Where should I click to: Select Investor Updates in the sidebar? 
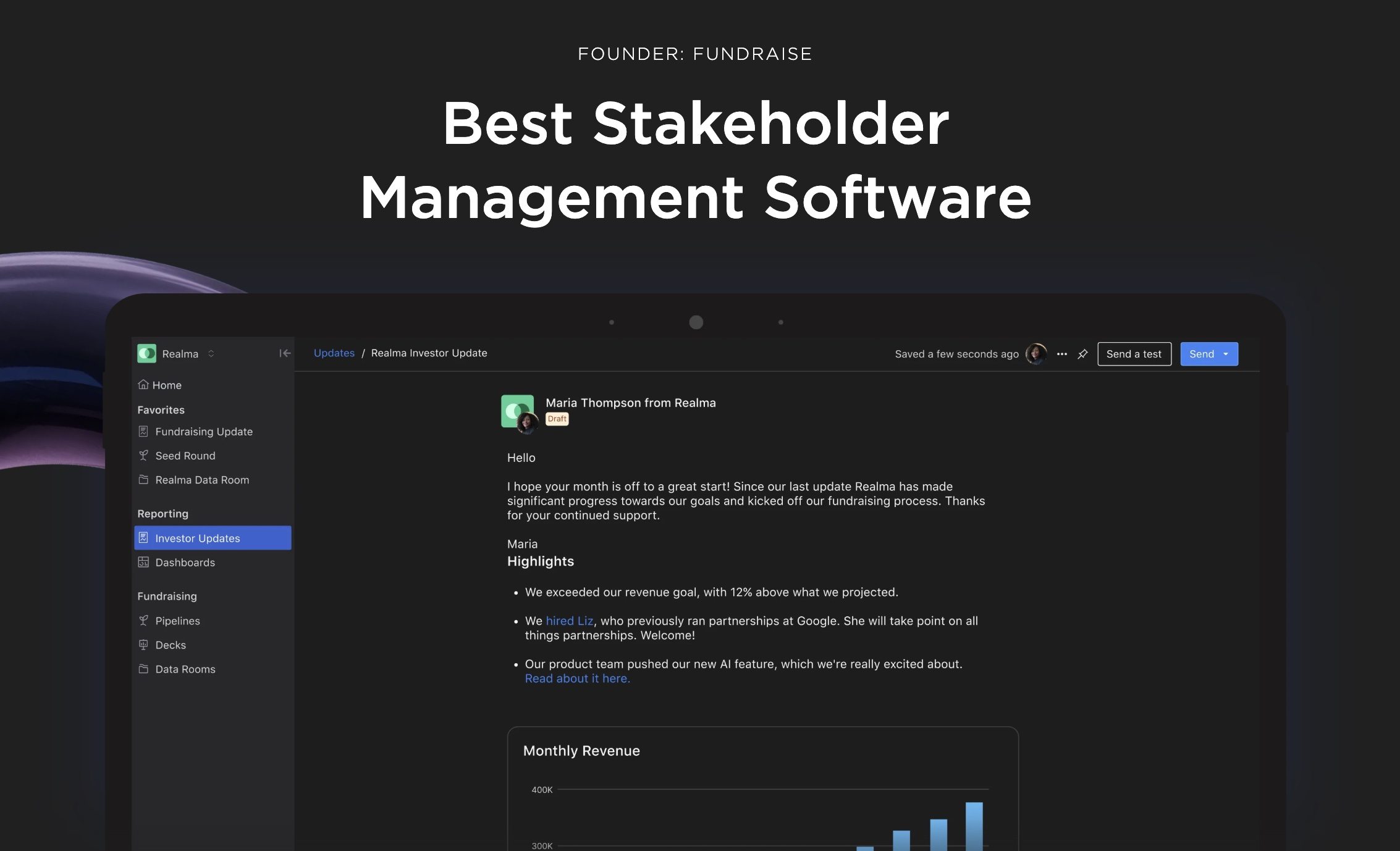198,539
